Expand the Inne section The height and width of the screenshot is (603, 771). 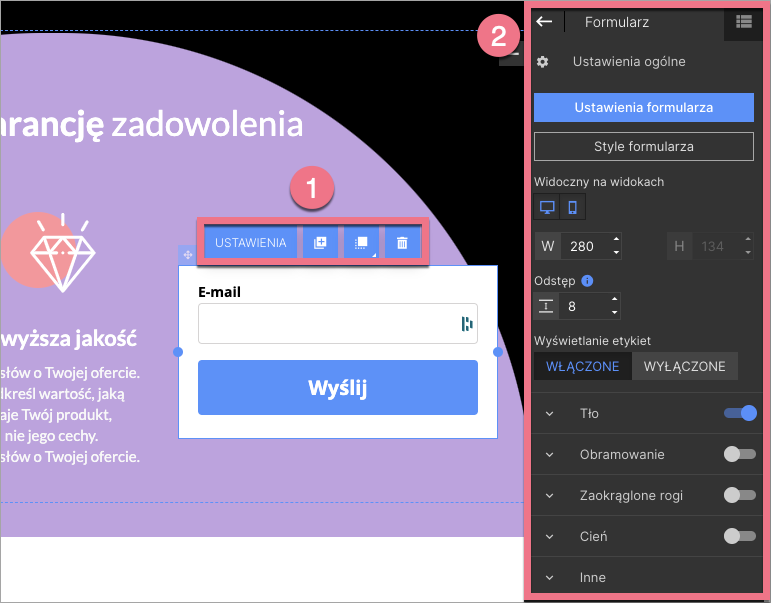pos(549,577)
